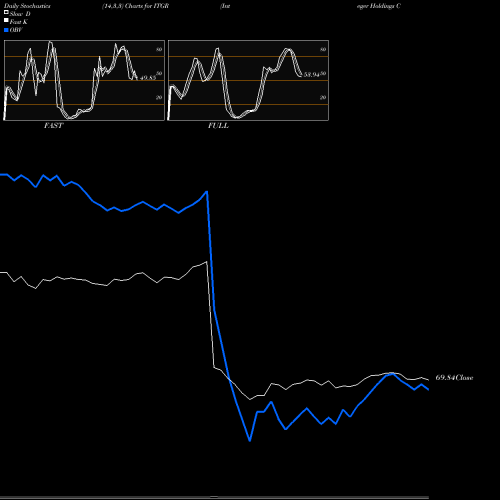Click the FAST stochastic chart thumbnail
This screenshot has height=500, width=500.
84,80
